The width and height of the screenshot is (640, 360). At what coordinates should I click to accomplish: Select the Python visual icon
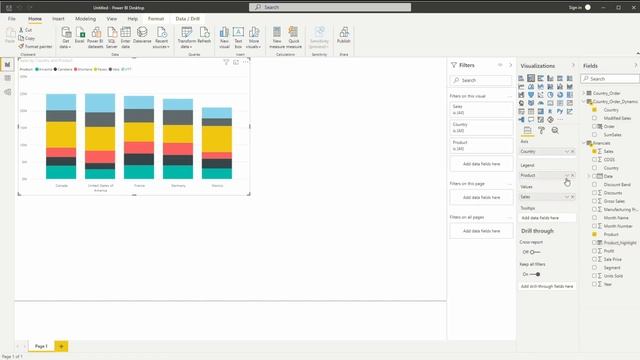click(x=560, y=111)
